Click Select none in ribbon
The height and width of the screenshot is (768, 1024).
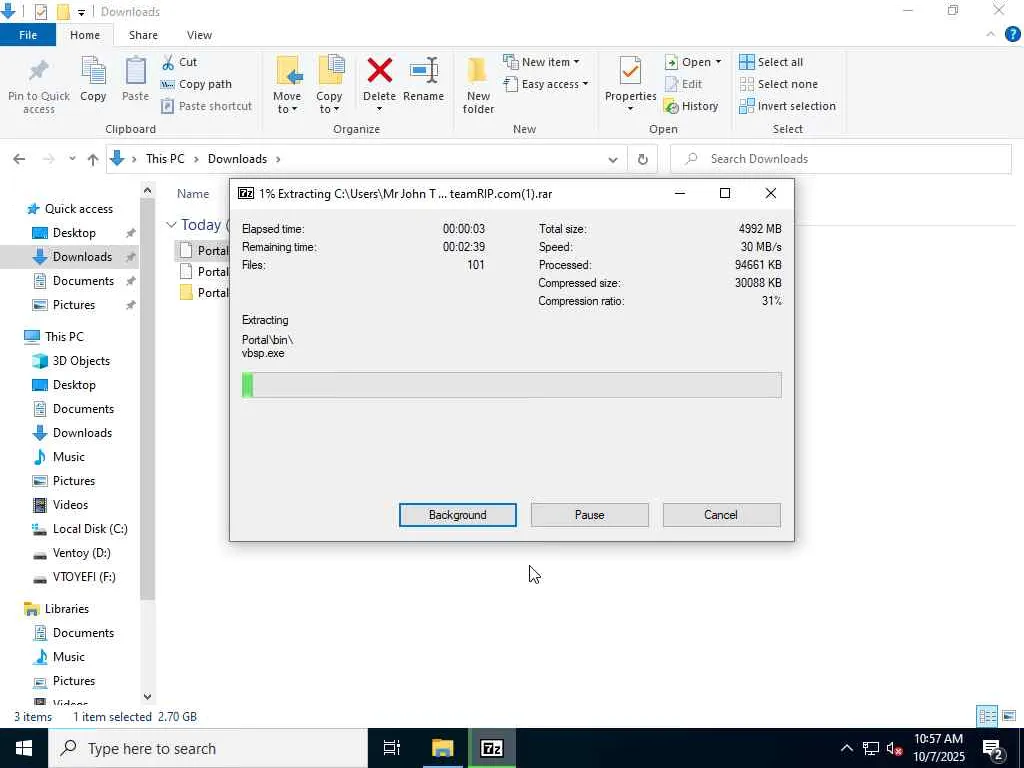pyautogui.click(x=778, y=84)
